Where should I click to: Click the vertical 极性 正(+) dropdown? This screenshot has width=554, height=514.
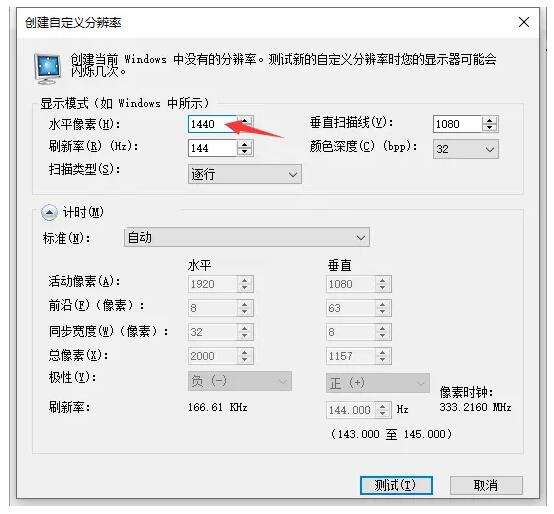pyautogui.click(x=377, y=383)
